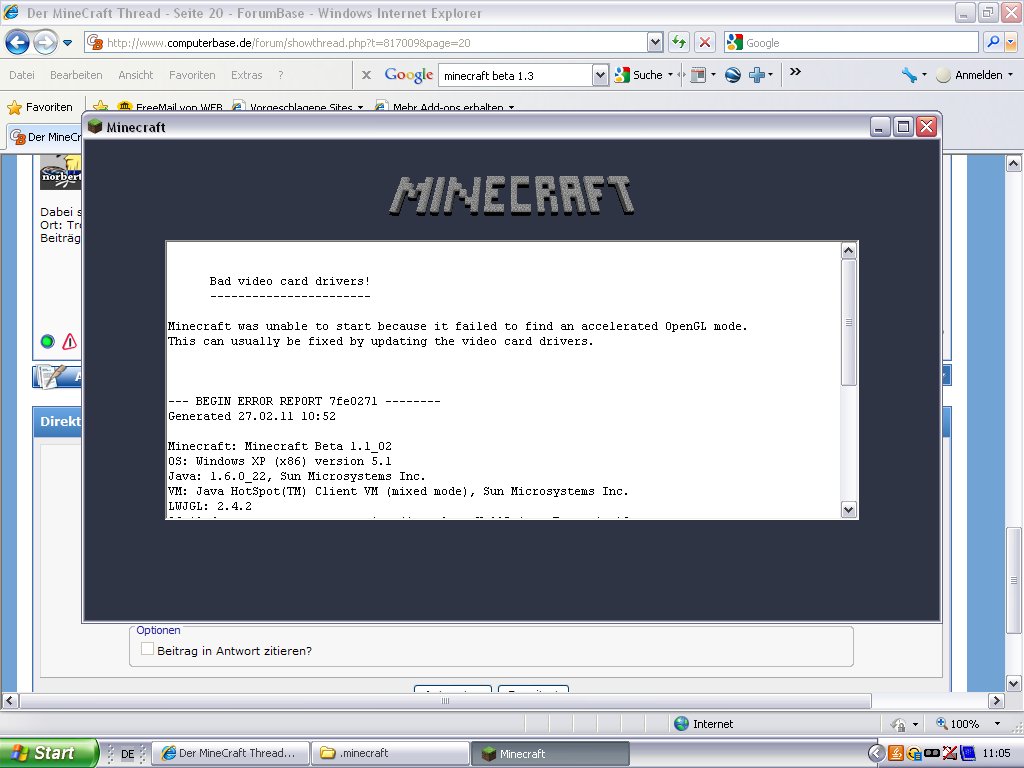Click the blue plus share icon
Screen dimensions: 1024x768
pyautogui.click(x=757, y=75)
